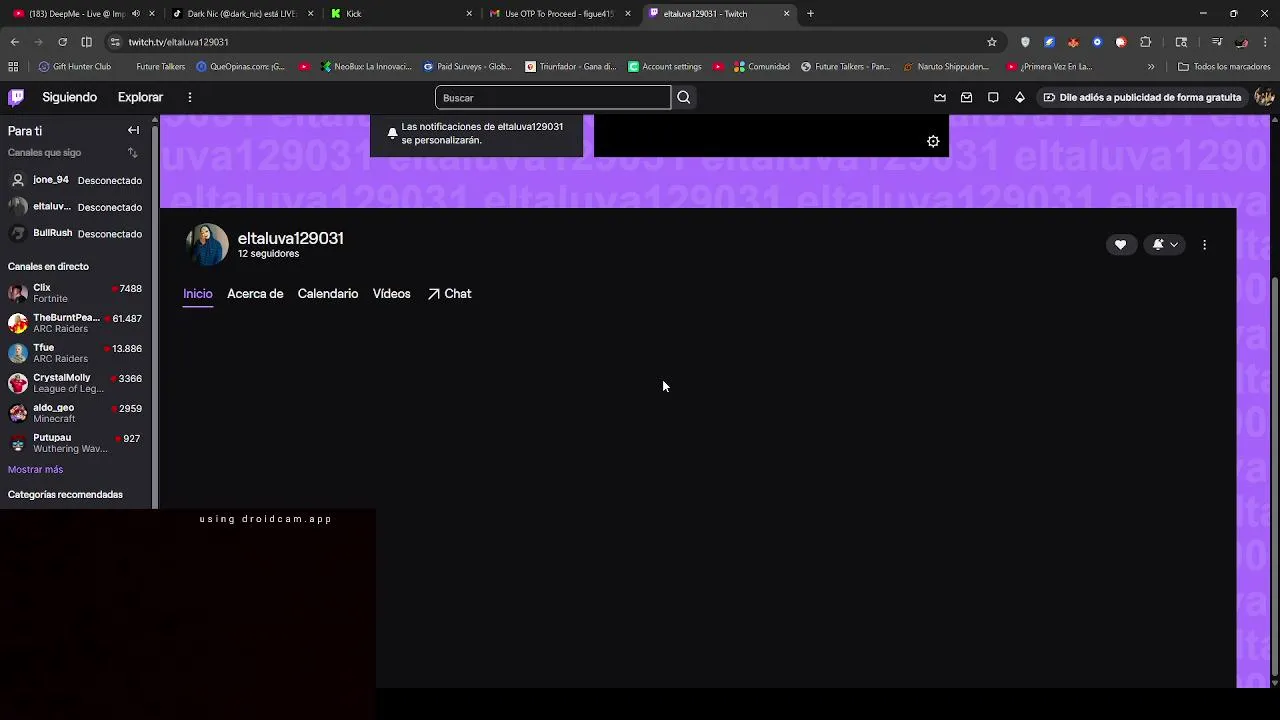Open the Vídeos tab

coord(392,294)
